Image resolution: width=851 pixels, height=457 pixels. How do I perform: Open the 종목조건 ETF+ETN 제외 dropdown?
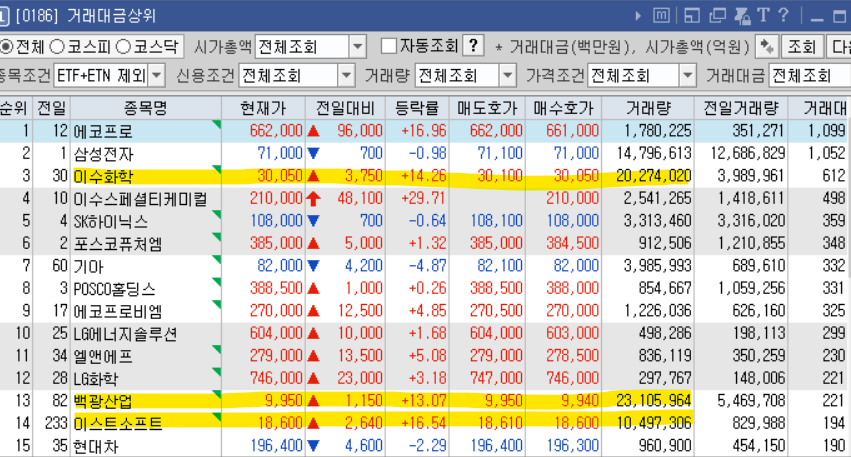pos(156,75)
